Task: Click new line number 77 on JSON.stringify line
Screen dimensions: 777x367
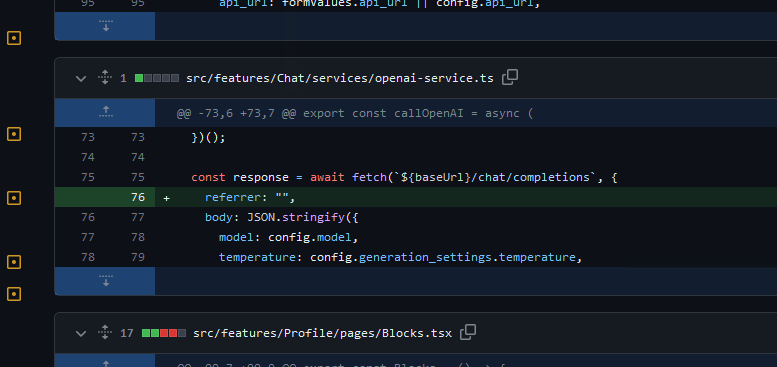Action: (138, 217)
